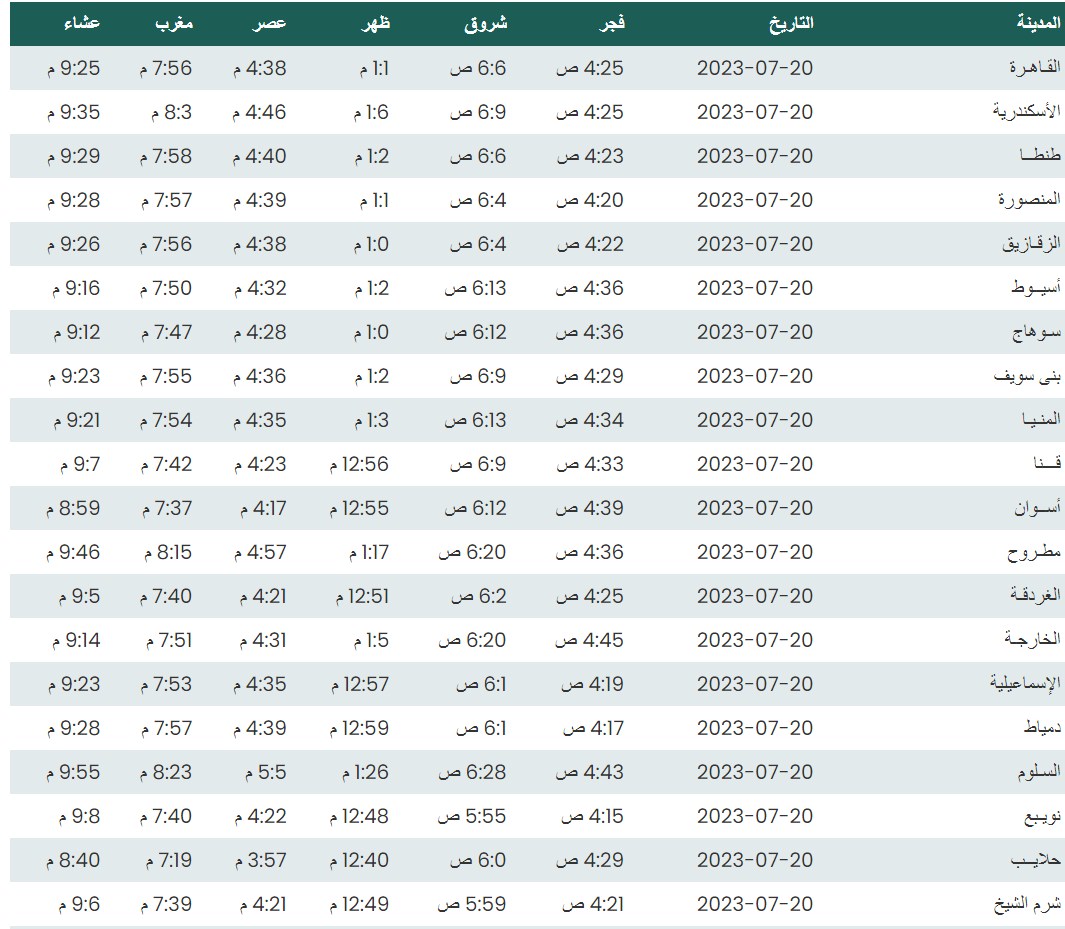Select the 3:57 م Asr time for حلايب
1065x929 pixels.
click(x=260, y=860)
